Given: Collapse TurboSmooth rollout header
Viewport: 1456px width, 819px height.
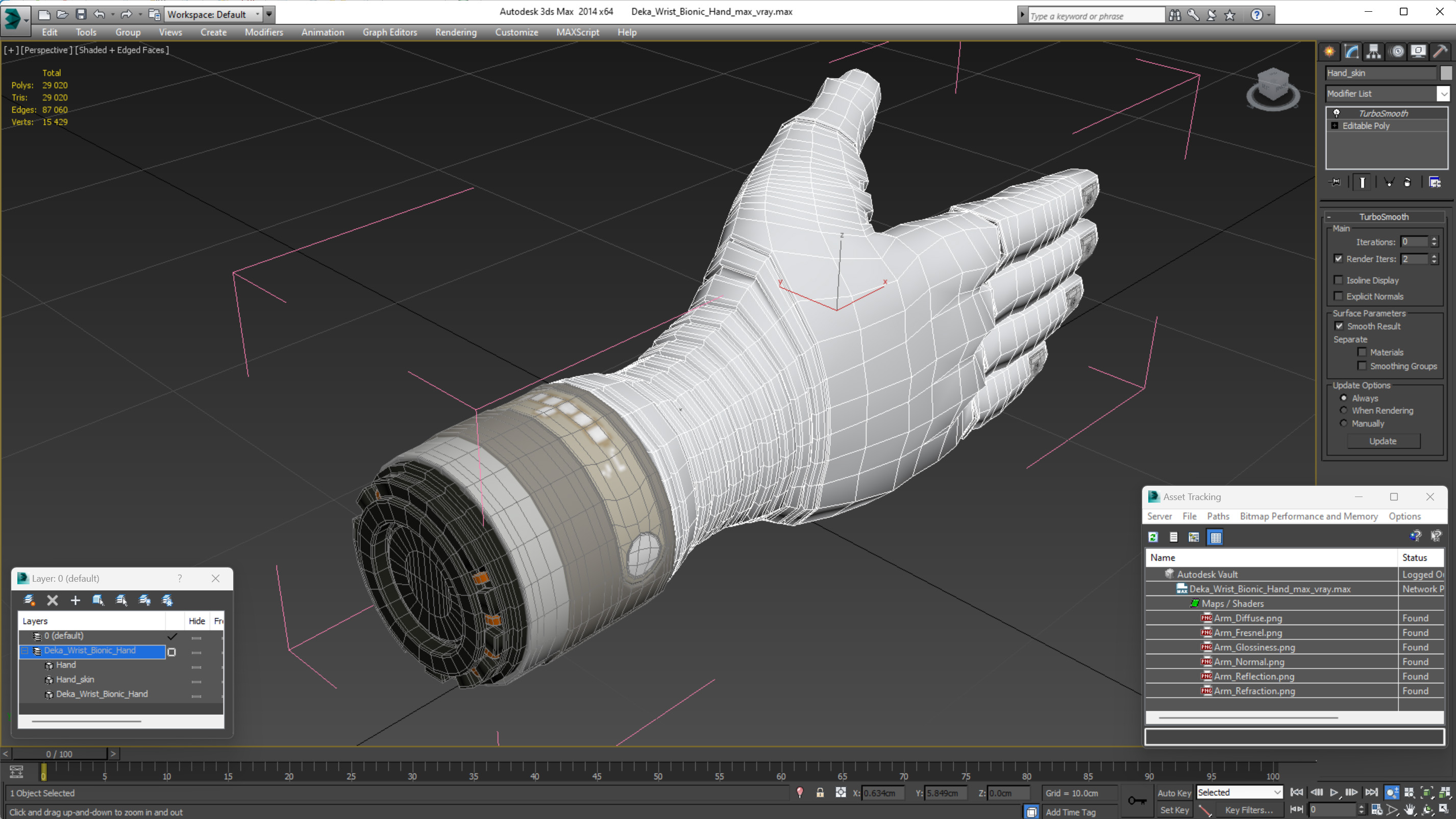Looking at the screenshot, I should [1384, 217].
